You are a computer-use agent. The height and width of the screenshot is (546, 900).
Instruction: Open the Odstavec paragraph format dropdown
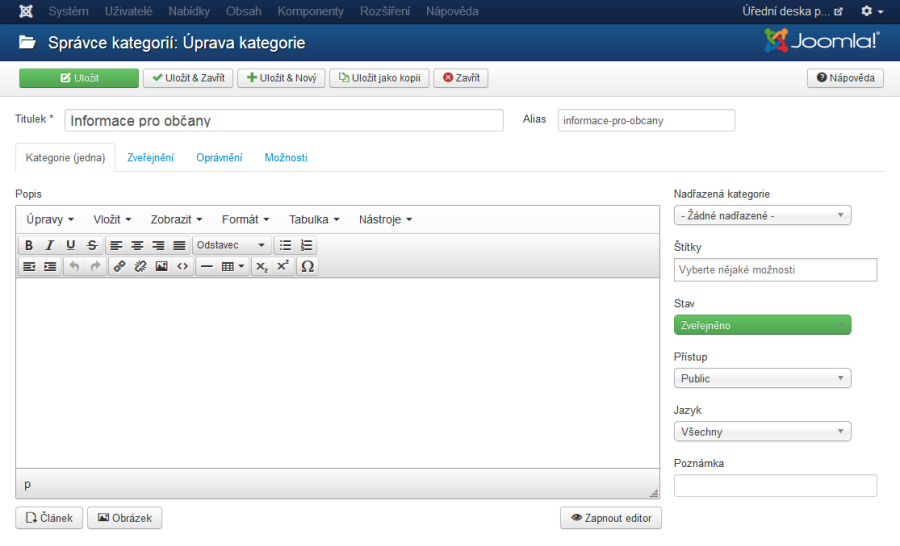[x=231, y=246]
